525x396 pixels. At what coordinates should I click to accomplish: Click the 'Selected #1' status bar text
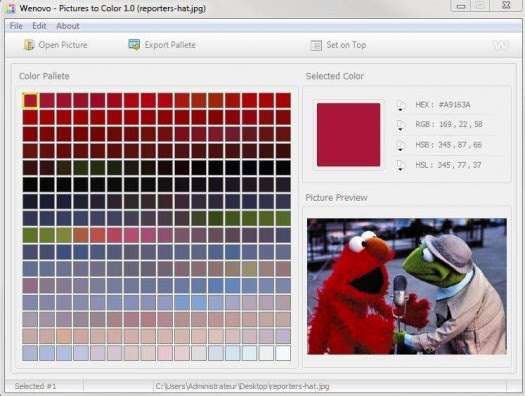[x=35, y=386]
